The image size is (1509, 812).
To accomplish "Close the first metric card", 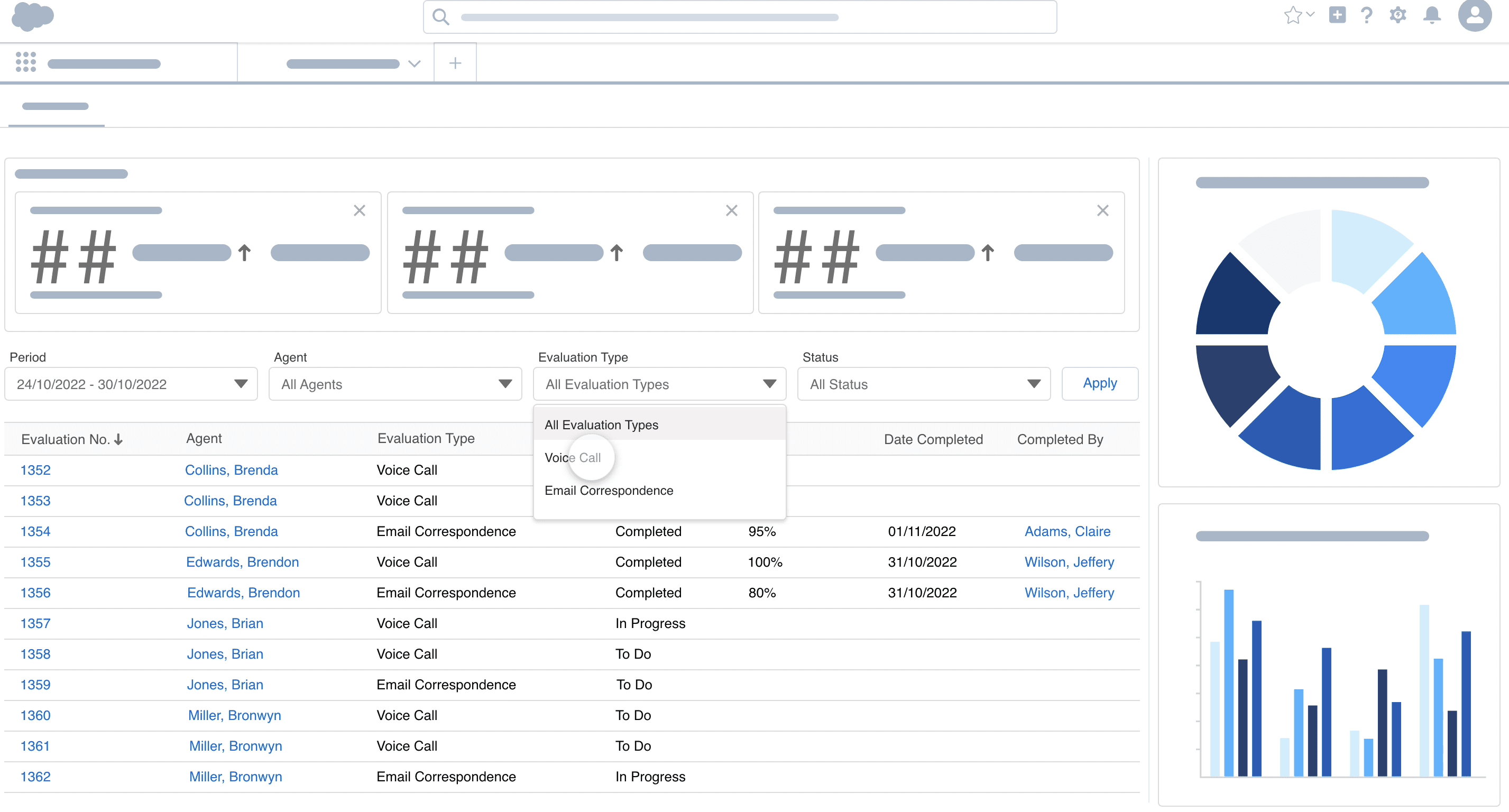I will click(x=359, y=210).
